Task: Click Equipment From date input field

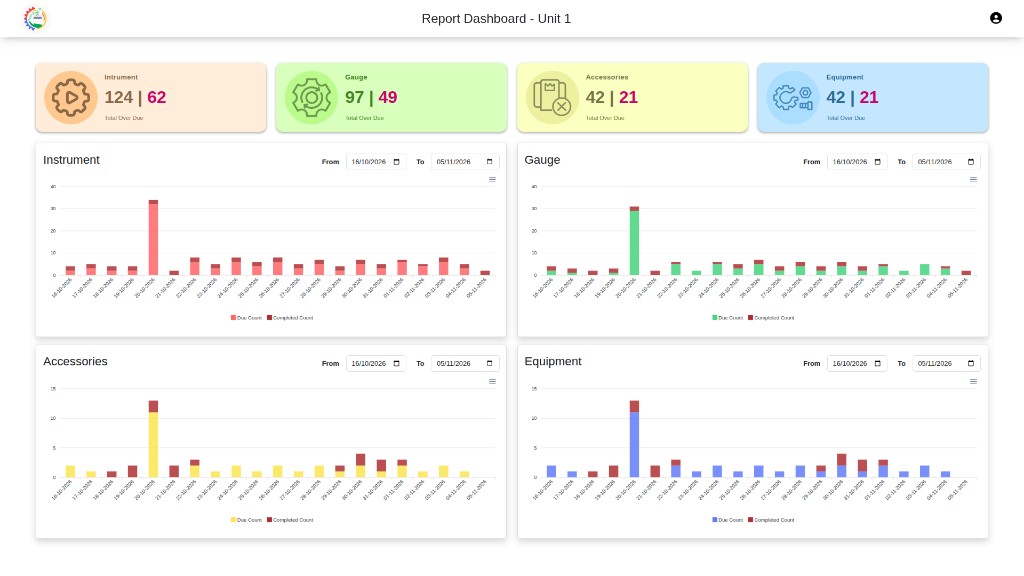Action: [x=857, y=364]
